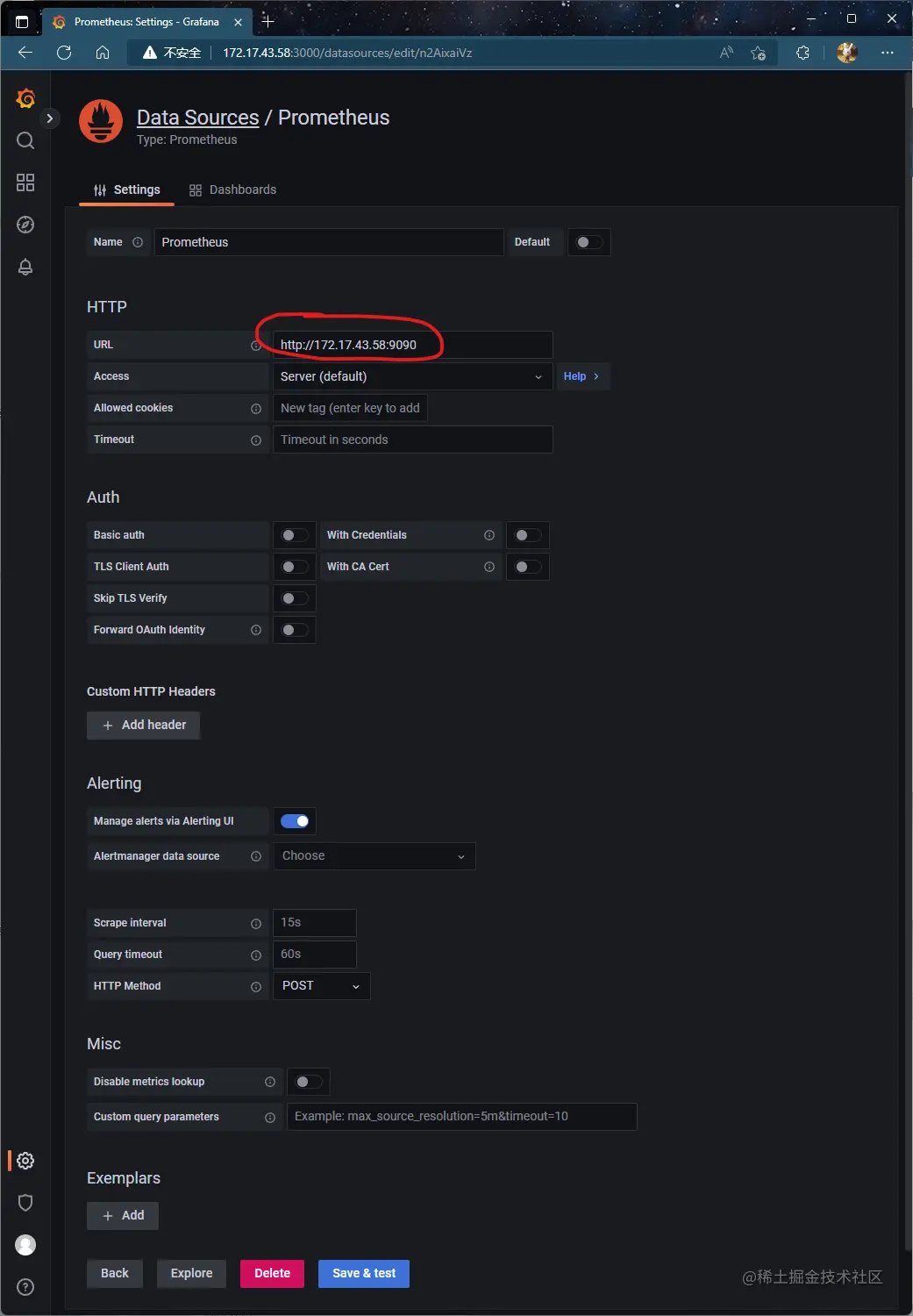The height and width of the screenshot is (1316, 913).
Task: Open the Configuration gear icon in sidebar
Action: click(25, 1161)
